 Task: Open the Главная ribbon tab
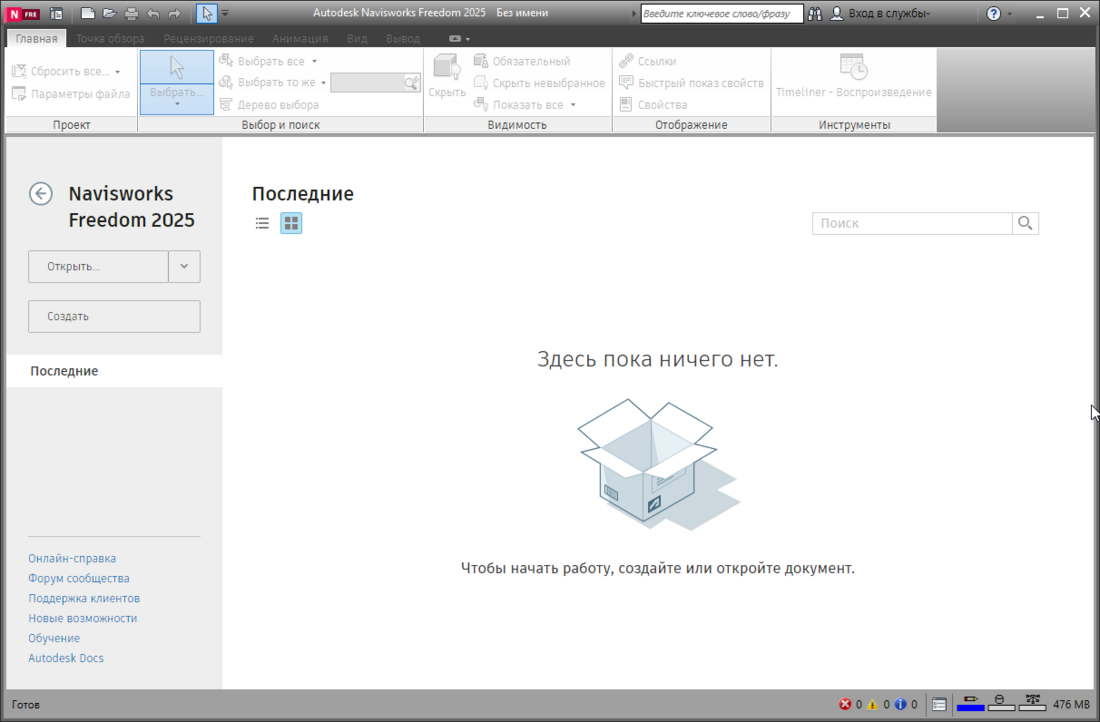[36, 39]
